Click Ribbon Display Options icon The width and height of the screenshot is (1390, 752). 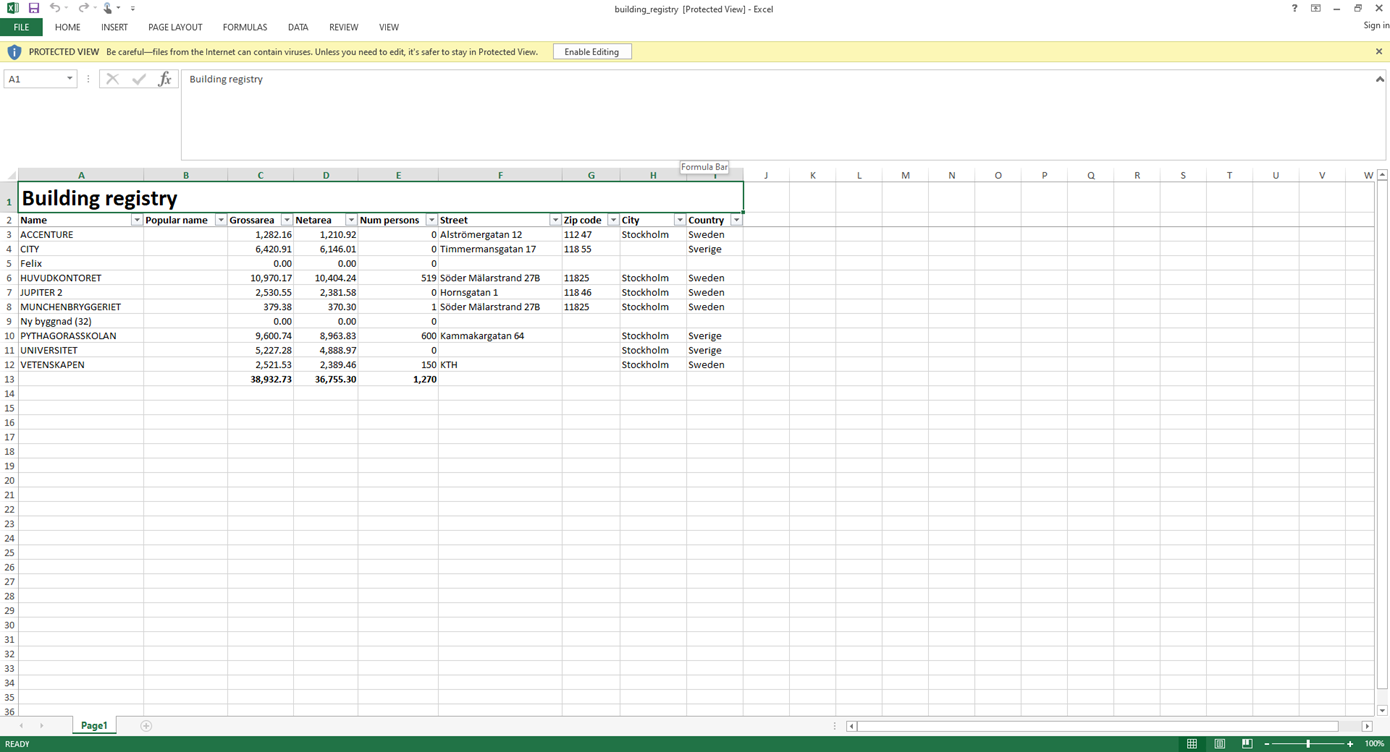click(1316, 8)
